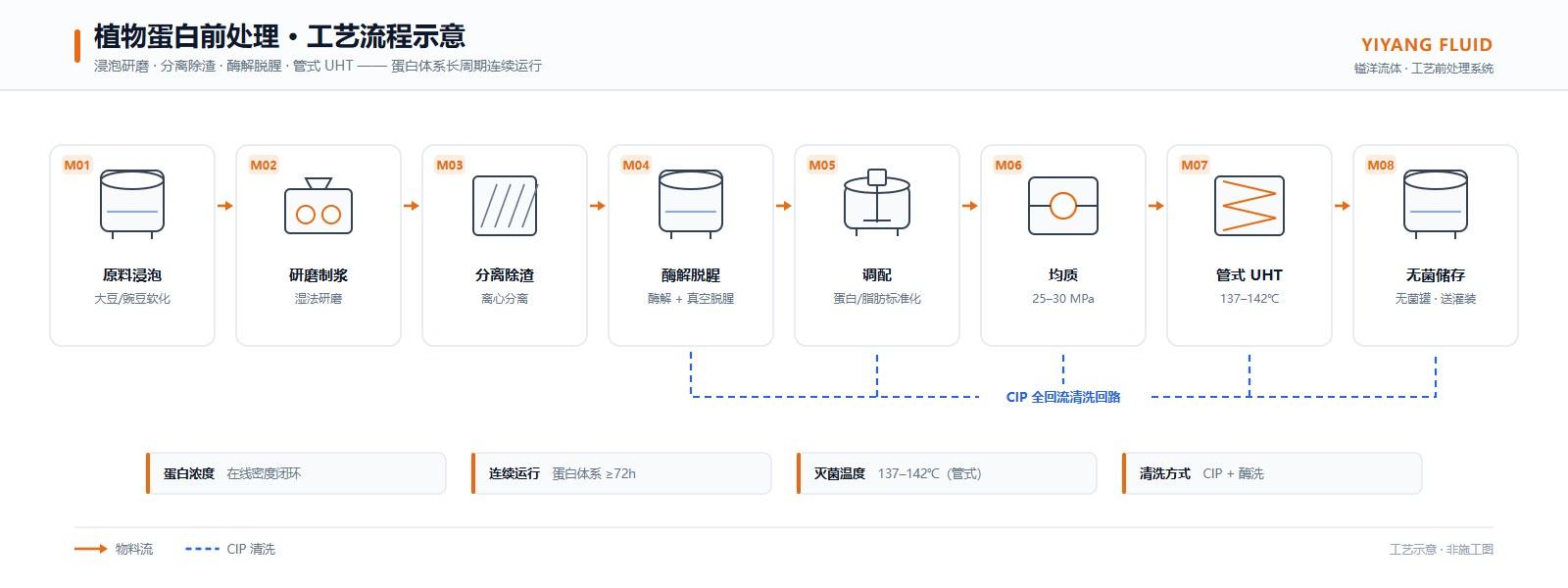Open the 灭菌温度 info card
The height and width of the screenshot is (588, 1568).
[x=947, y=473]
